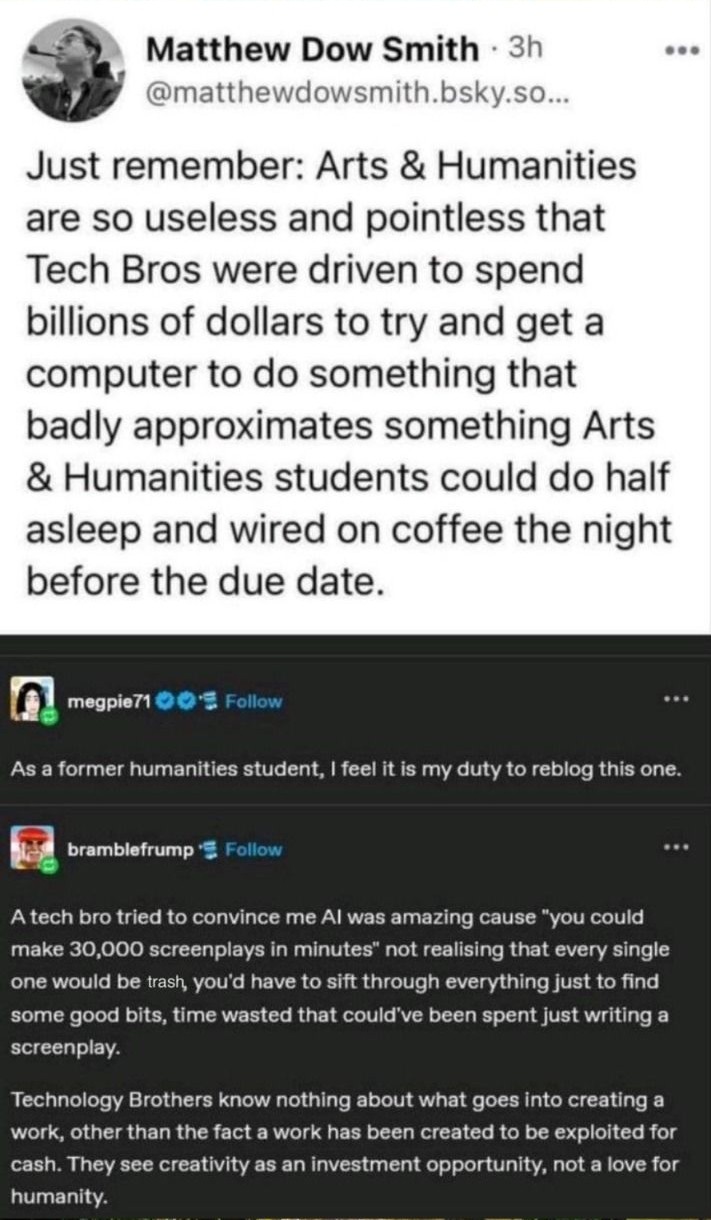Click the Matthew Dow Smith display name
Image resolution: width=711 pixels, height=1220 pixels.
coord(312,47)
